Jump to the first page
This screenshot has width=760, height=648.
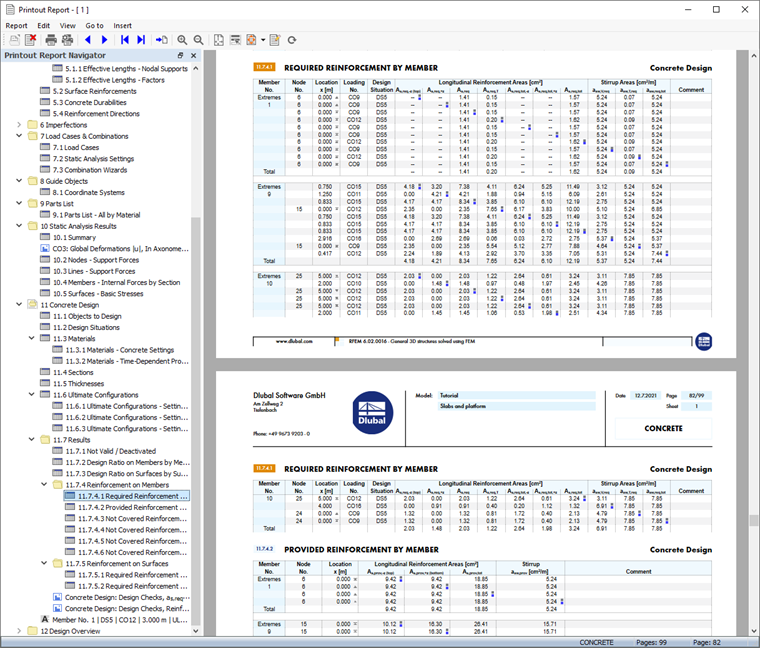(124, 40)
